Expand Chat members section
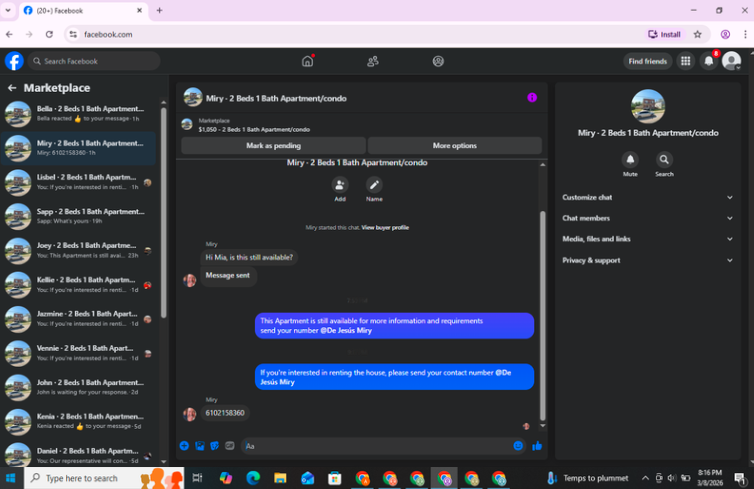Viewport: 754px width, 489px height. click(648, 218)
